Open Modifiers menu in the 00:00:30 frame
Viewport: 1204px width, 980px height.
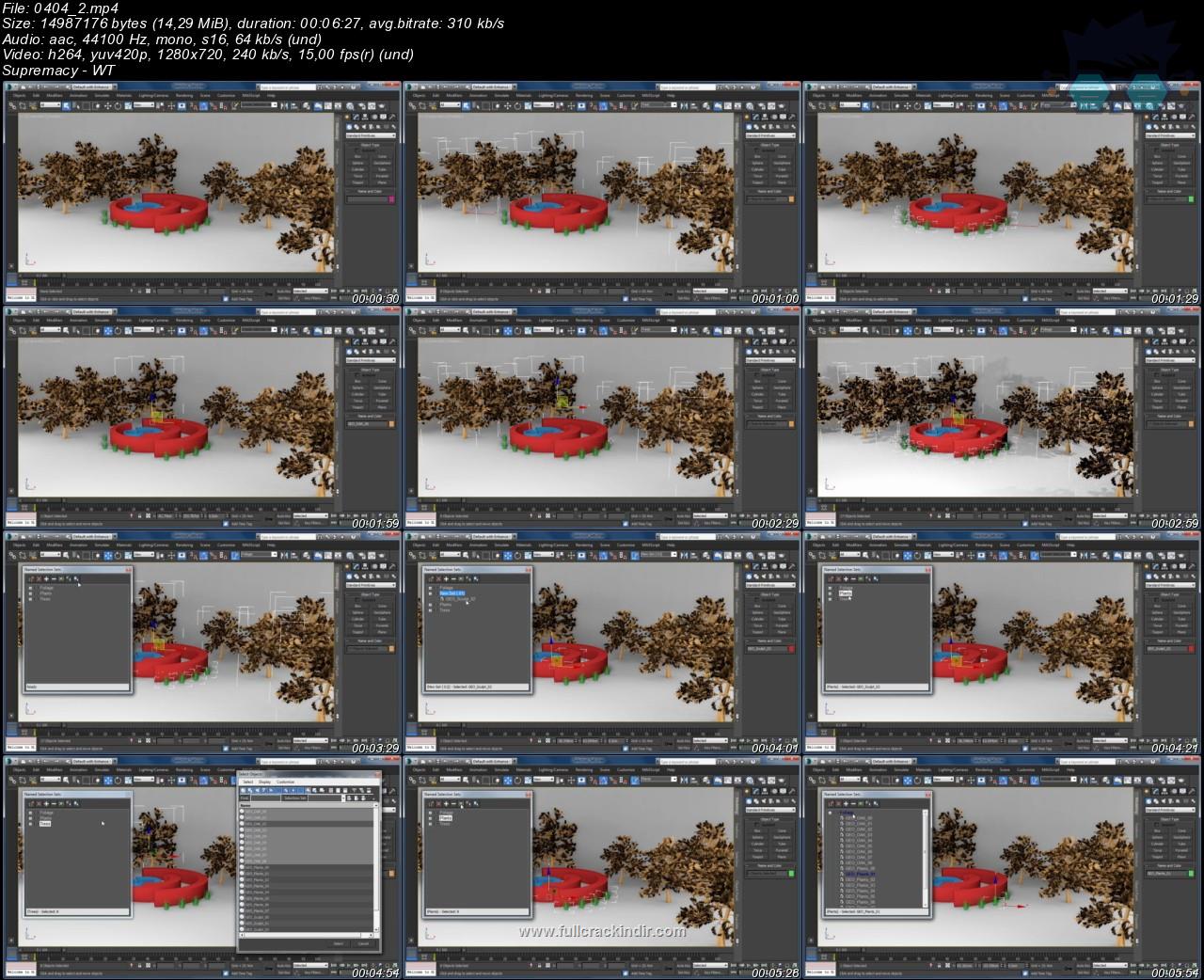tap(55, 95)
